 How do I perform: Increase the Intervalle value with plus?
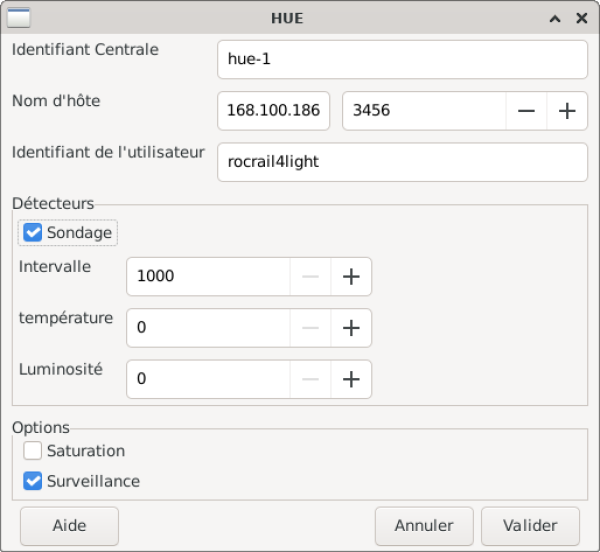(351, 277)
